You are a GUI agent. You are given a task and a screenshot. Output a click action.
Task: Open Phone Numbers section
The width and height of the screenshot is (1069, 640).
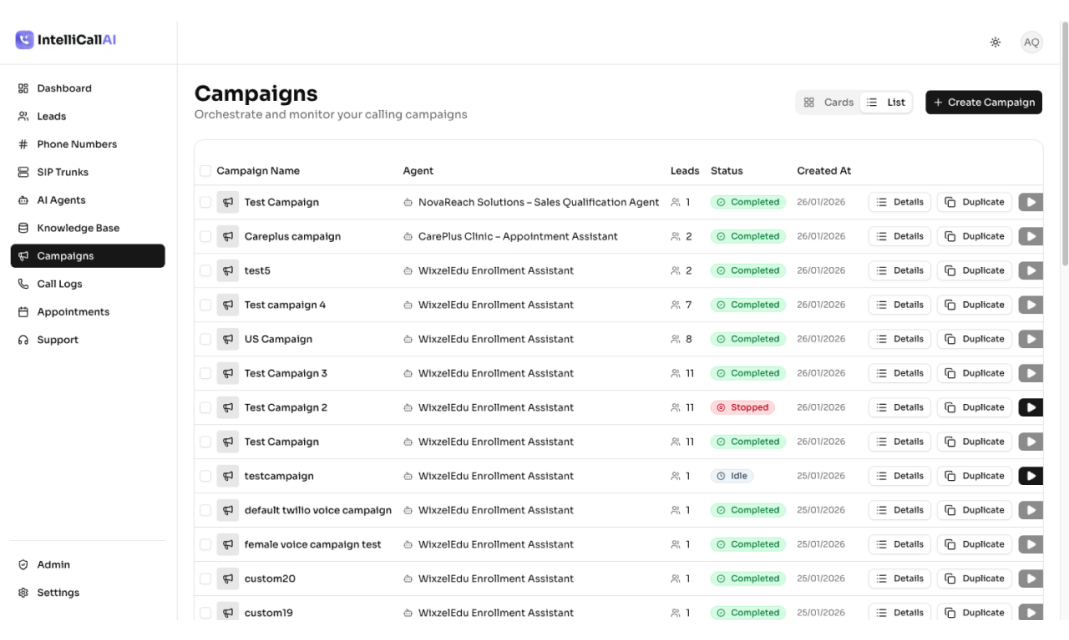(87, 144)
